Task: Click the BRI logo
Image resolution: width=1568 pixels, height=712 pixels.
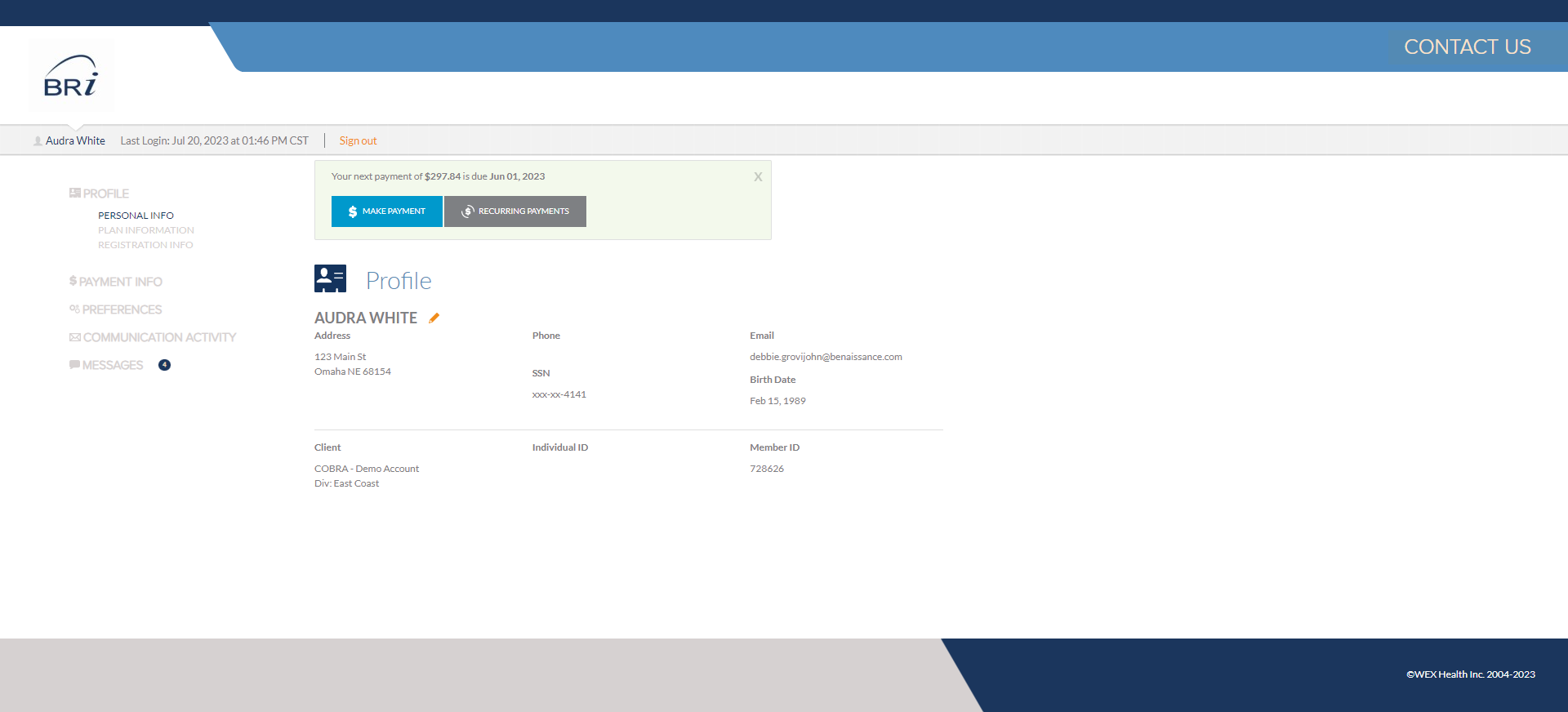Action: point(71,76)
